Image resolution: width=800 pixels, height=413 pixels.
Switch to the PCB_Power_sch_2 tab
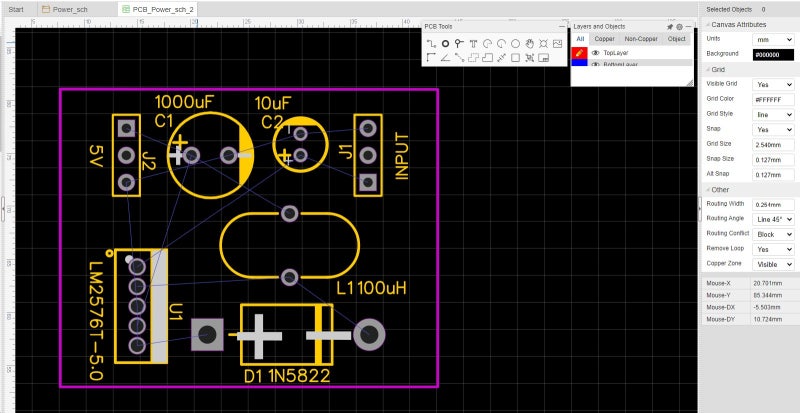(x=158, y=9)
